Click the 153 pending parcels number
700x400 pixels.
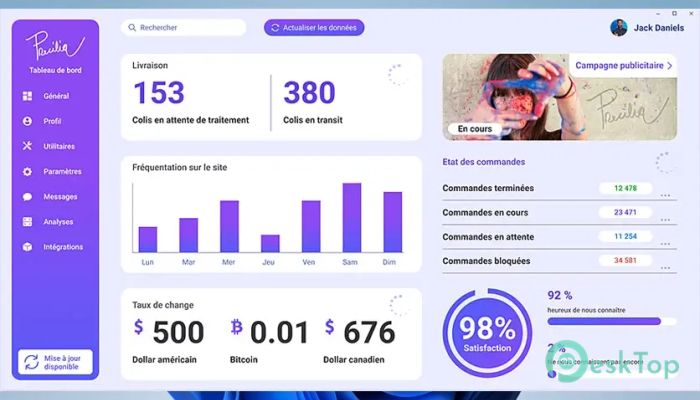point(159,92)
